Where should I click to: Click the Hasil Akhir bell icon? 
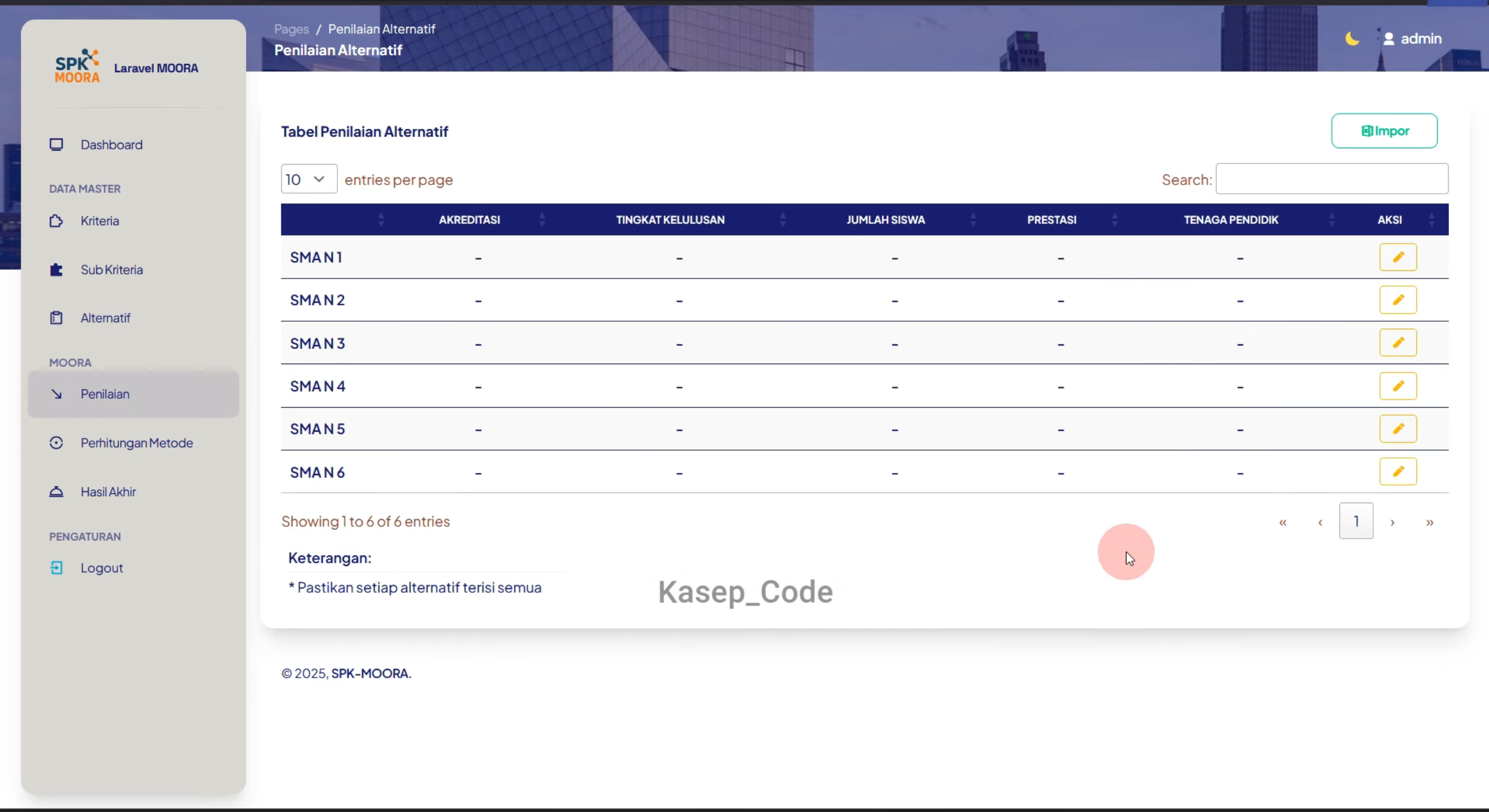tap(56, 492)
